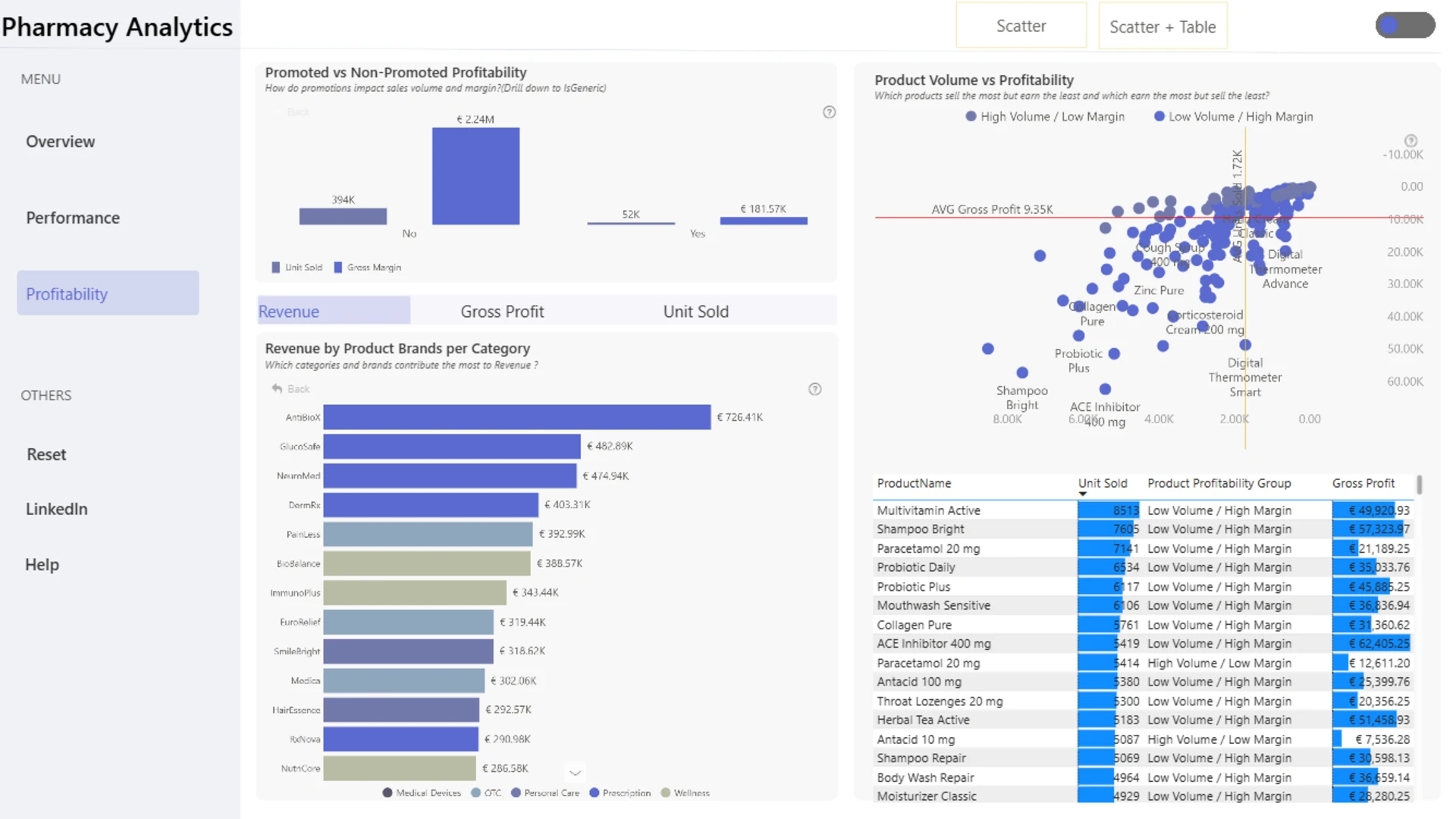Click Unit Sold legend square in promo chart
This screenshot has width=1456, height=819.
click(276, 267)
